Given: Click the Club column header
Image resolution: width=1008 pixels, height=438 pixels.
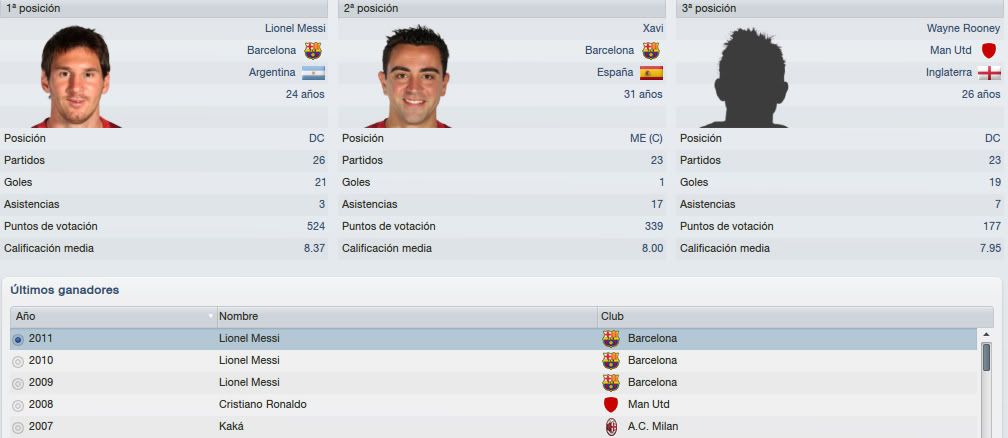Looking at the screenshot, I should 795,316.
